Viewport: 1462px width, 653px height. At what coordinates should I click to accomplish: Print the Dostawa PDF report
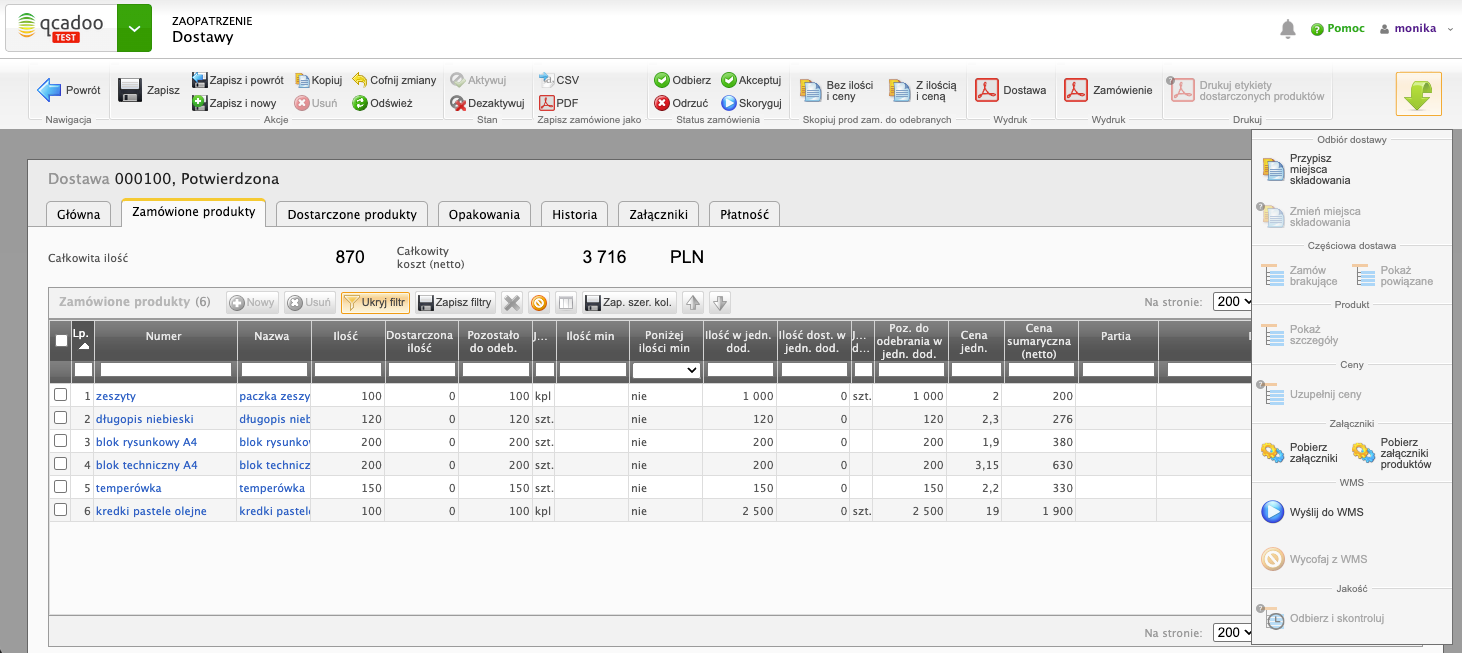988,91
